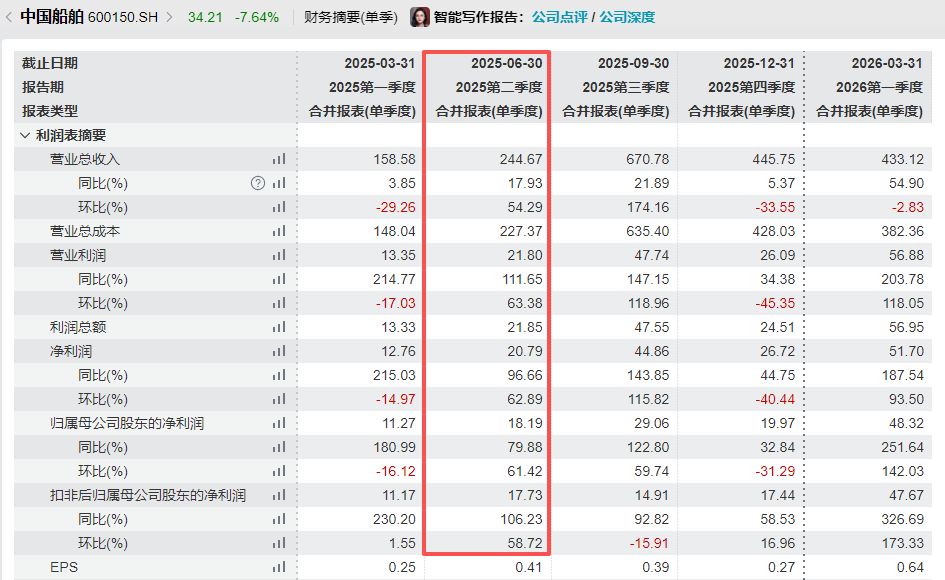945x580 pixels.
Task: Open chart icon for 扣非后 环比(%) row
Action: point(278,543)
